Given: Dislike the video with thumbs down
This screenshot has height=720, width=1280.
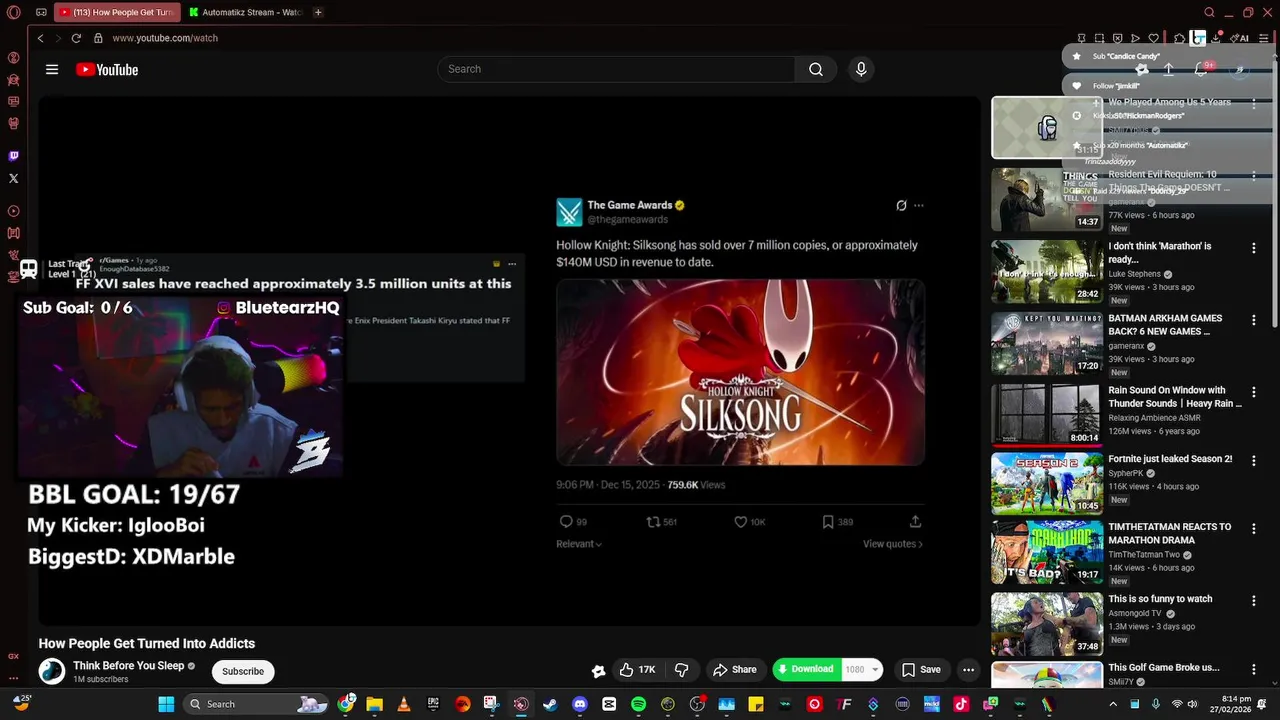Looking at the screenshot, I should [681, 670].
